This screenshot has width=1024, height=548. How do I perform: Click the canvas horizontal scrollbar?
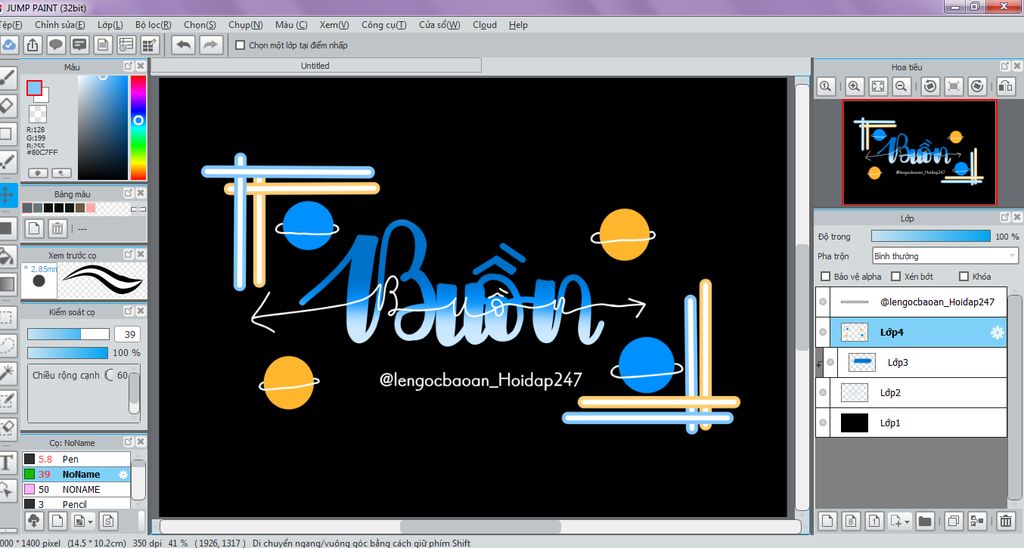(479, 527)
